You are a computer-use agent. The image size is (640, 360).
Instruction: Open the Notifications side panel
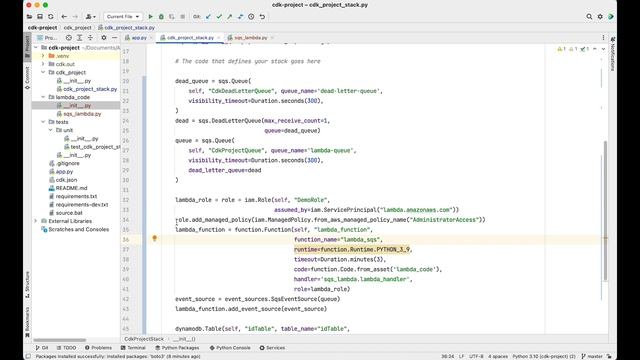point(612,54)
